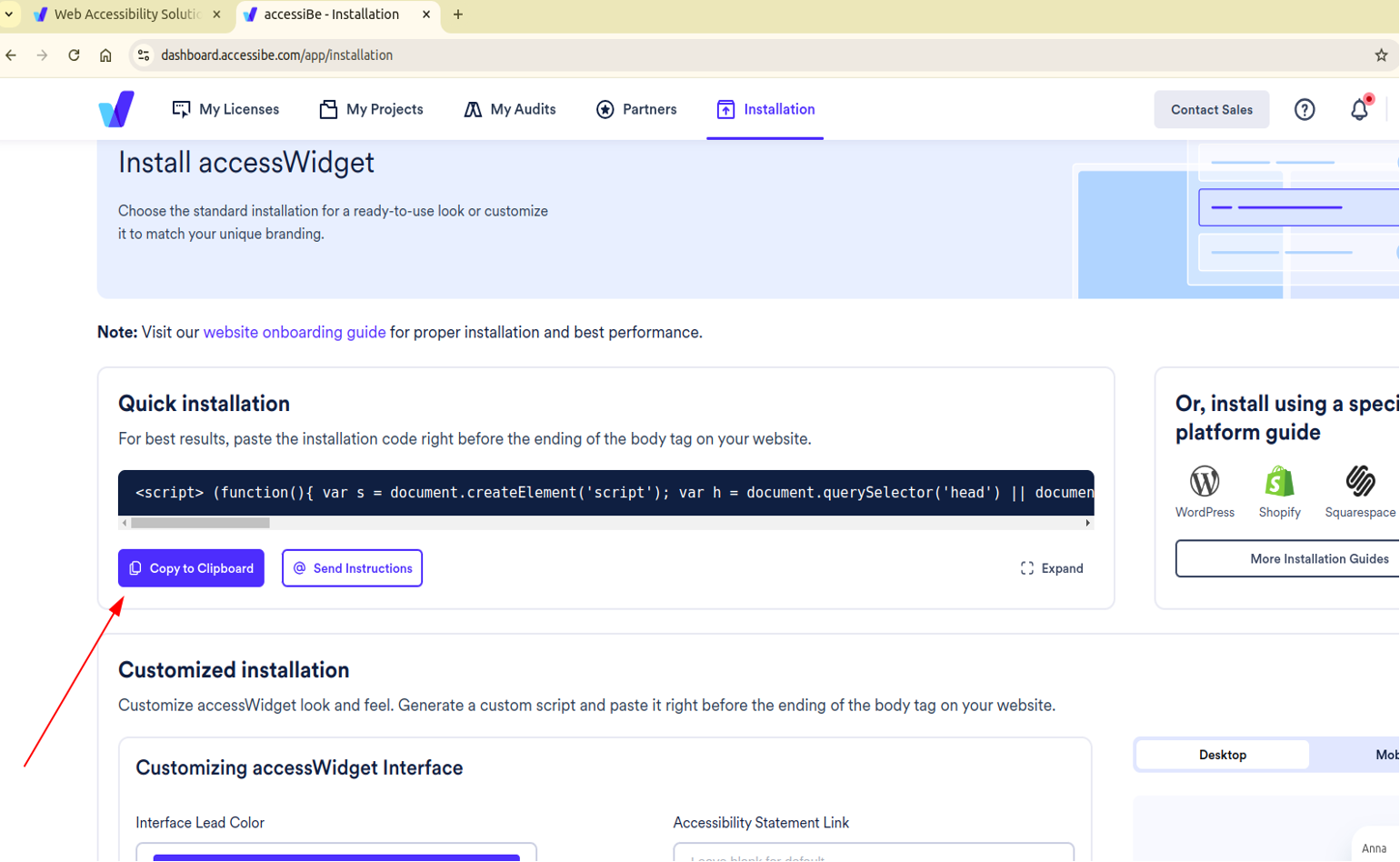Open the tab search dropdown arrow
The image size is (1400, 862).
click(x=9, y=15)
